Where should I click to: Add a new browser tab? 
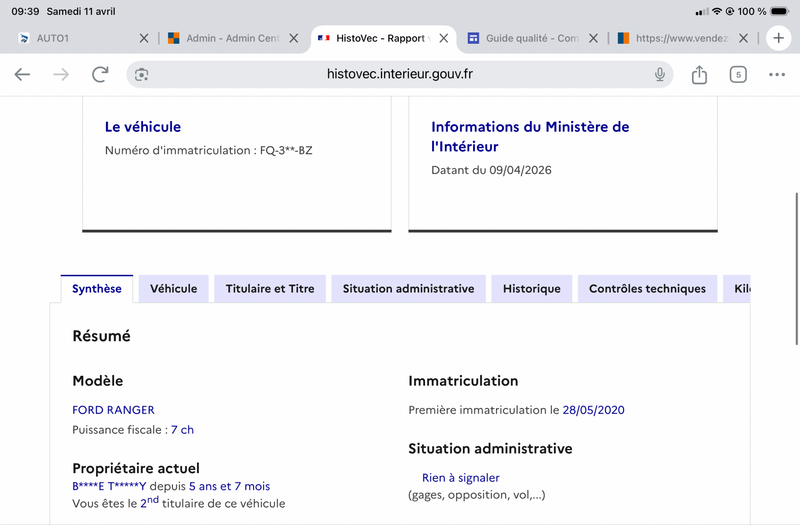click(x=778, y=38)
